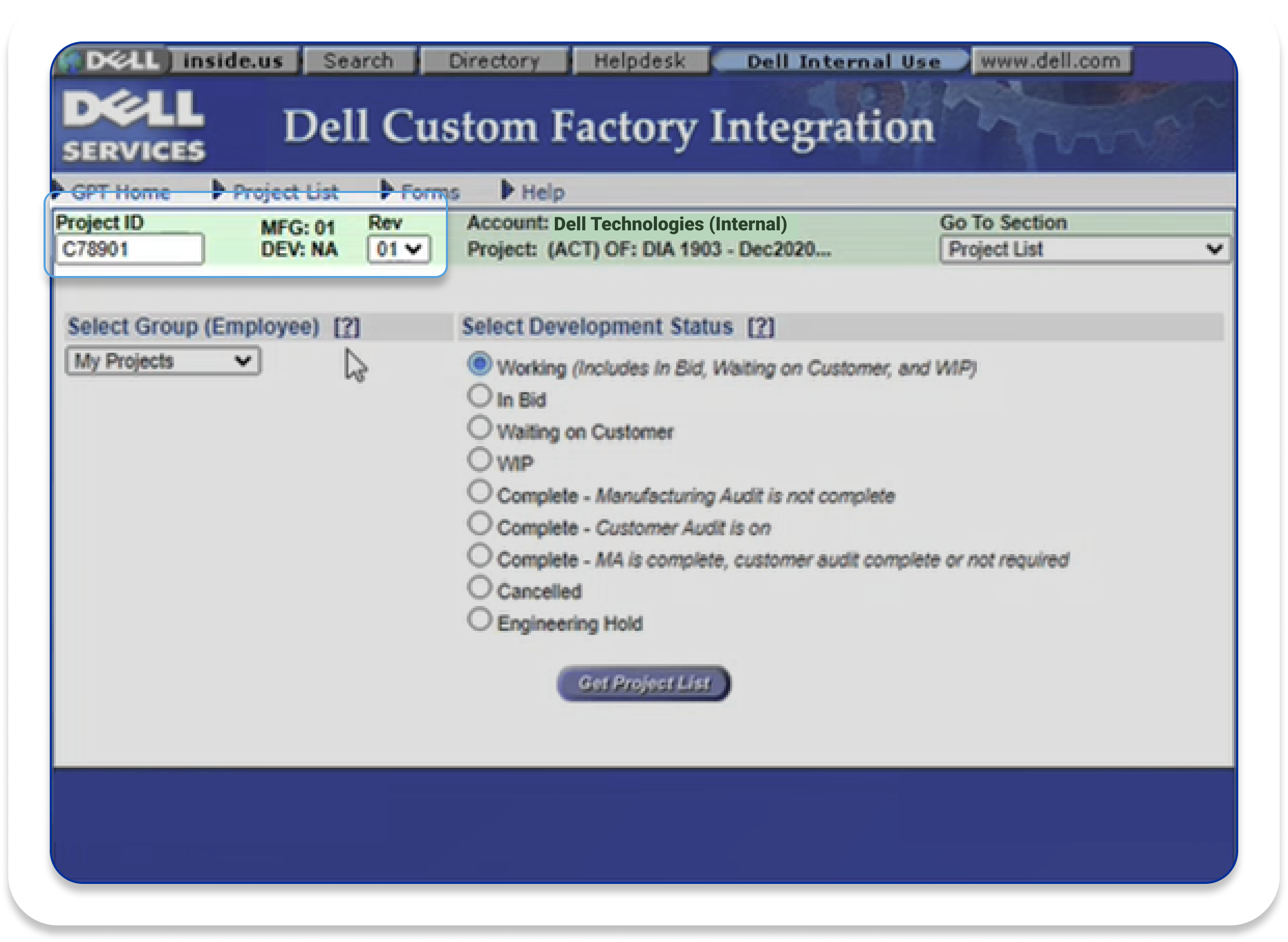Image resolution: width=1288 pixels, height=942 pixels.
Task: Expand the Rev dropdown
Action: [398, 249]
